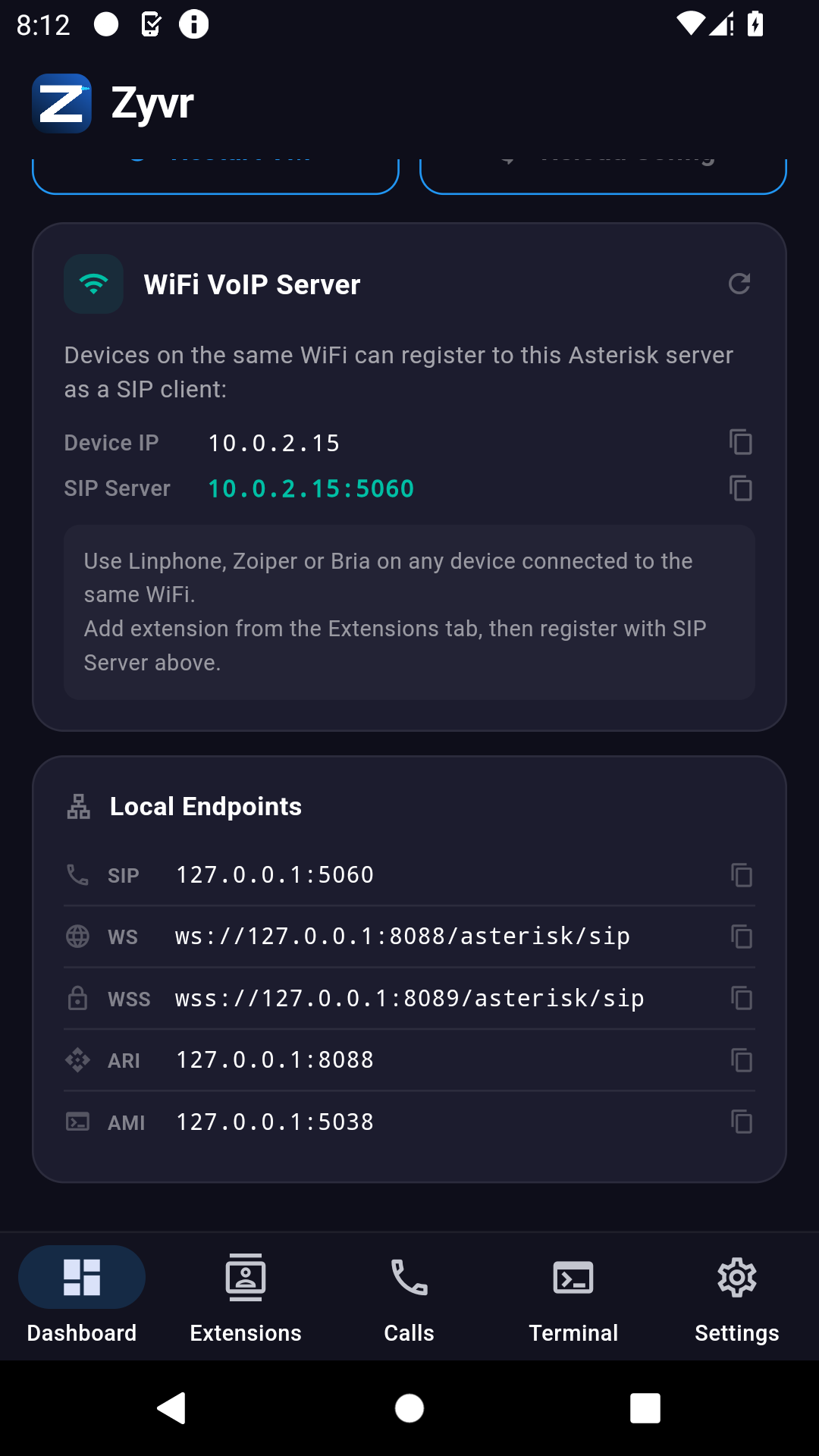Tap the terminal icon next to AMI

coord(78,1122)
